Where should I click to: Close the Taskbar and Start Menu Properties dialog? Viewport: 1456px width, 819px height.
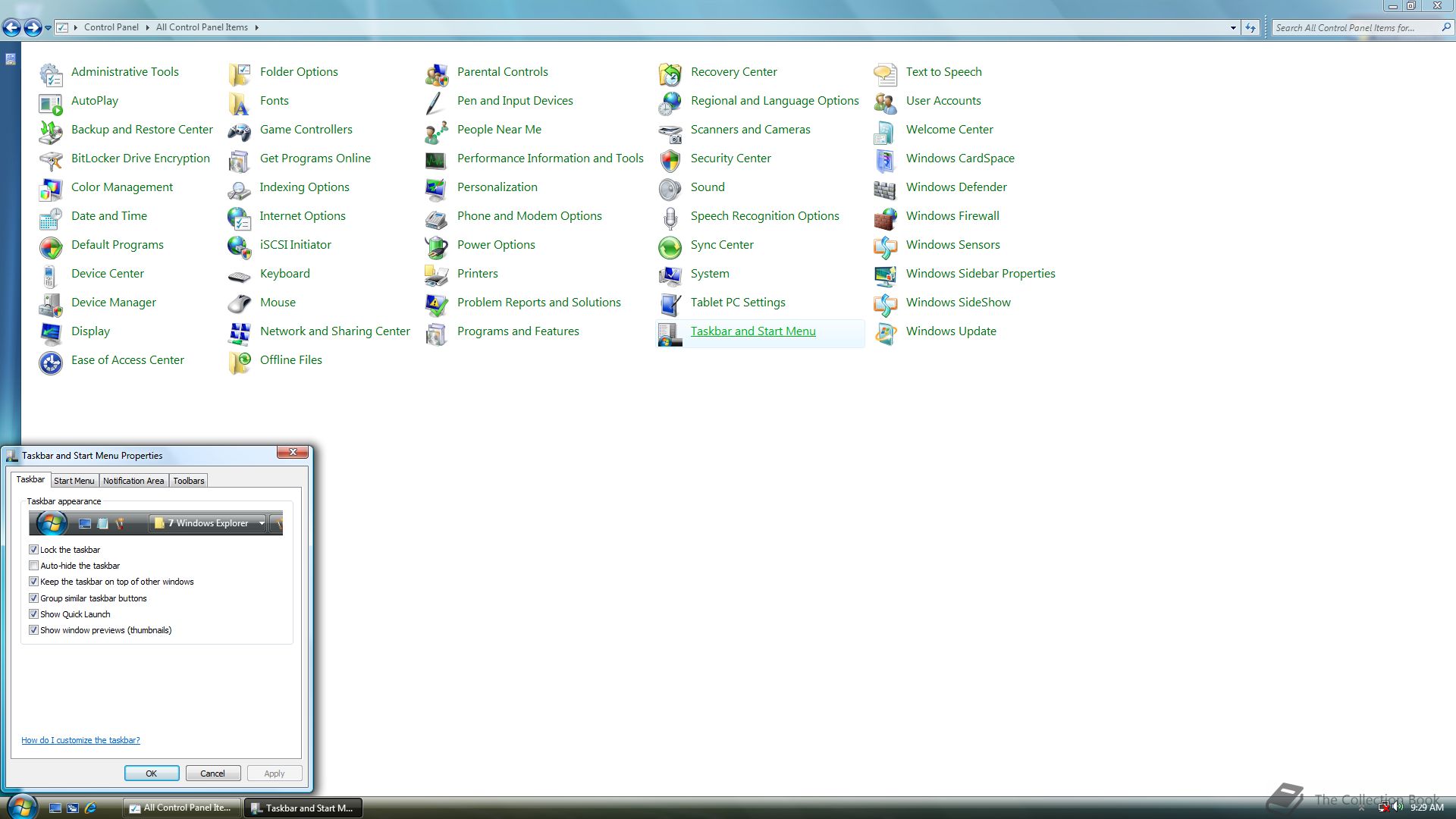click(293, 453)
